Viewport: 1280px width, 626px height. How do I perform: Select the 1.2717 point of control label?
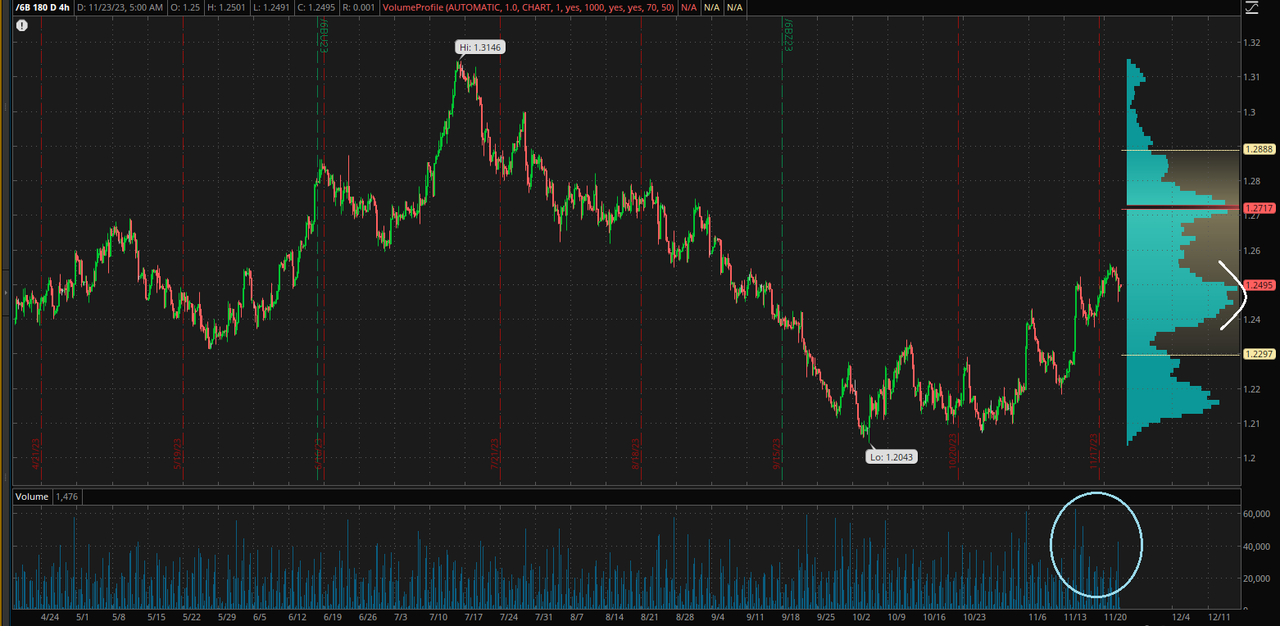tap(1258, 208)
